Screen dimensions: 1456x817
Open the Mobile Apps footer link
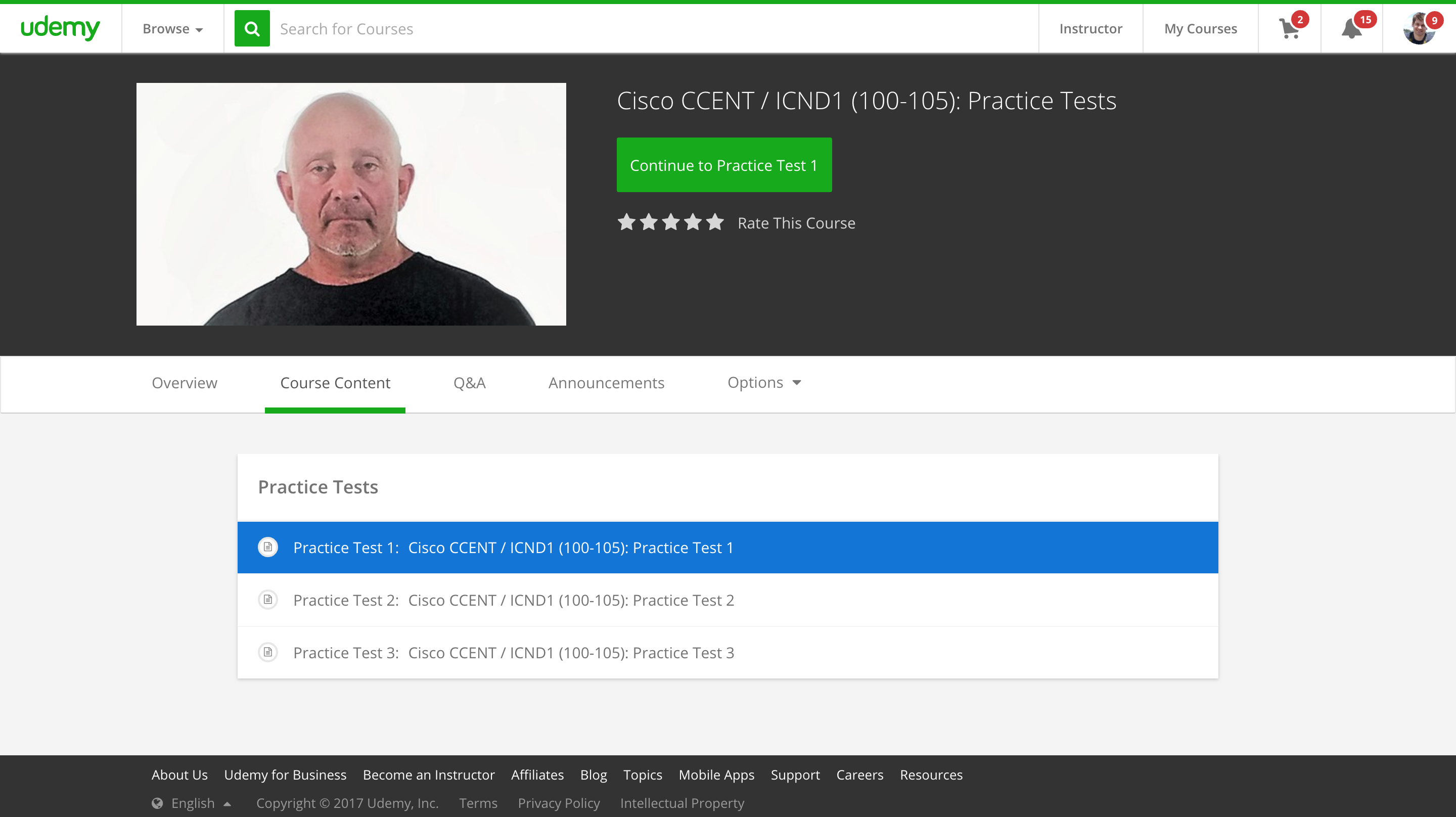[716, 775]
